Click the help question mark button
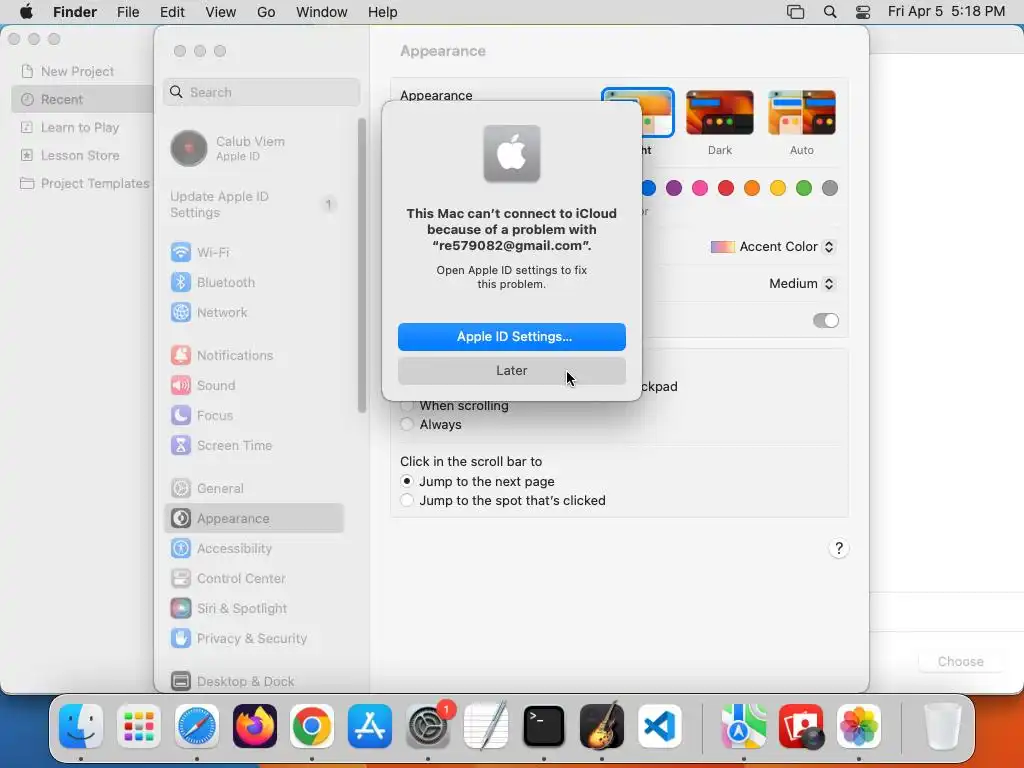 tap(839, 549)
